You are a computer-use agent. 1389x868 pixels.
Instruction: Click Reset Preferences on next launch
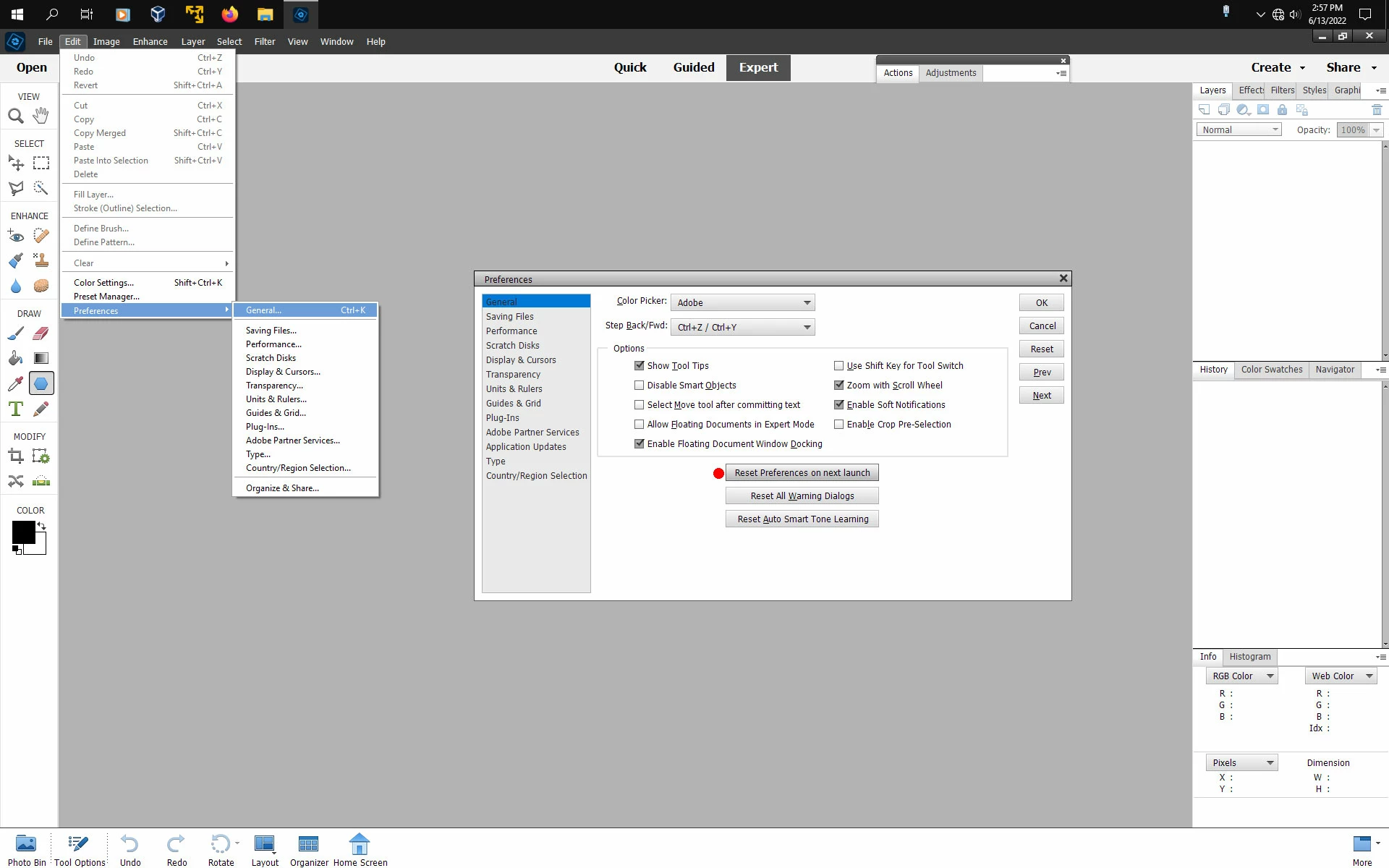pos(802,473)
